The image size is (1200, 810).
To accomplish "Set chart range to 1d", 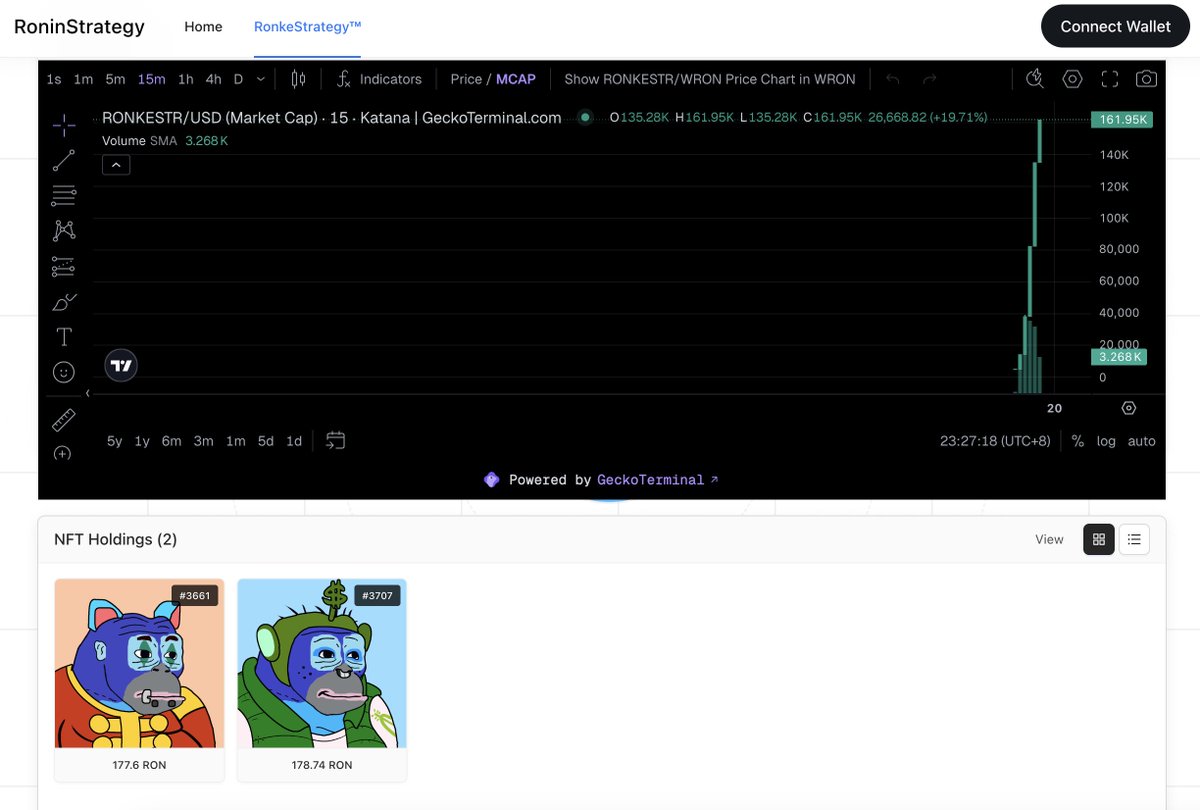I will click(294, 441).
